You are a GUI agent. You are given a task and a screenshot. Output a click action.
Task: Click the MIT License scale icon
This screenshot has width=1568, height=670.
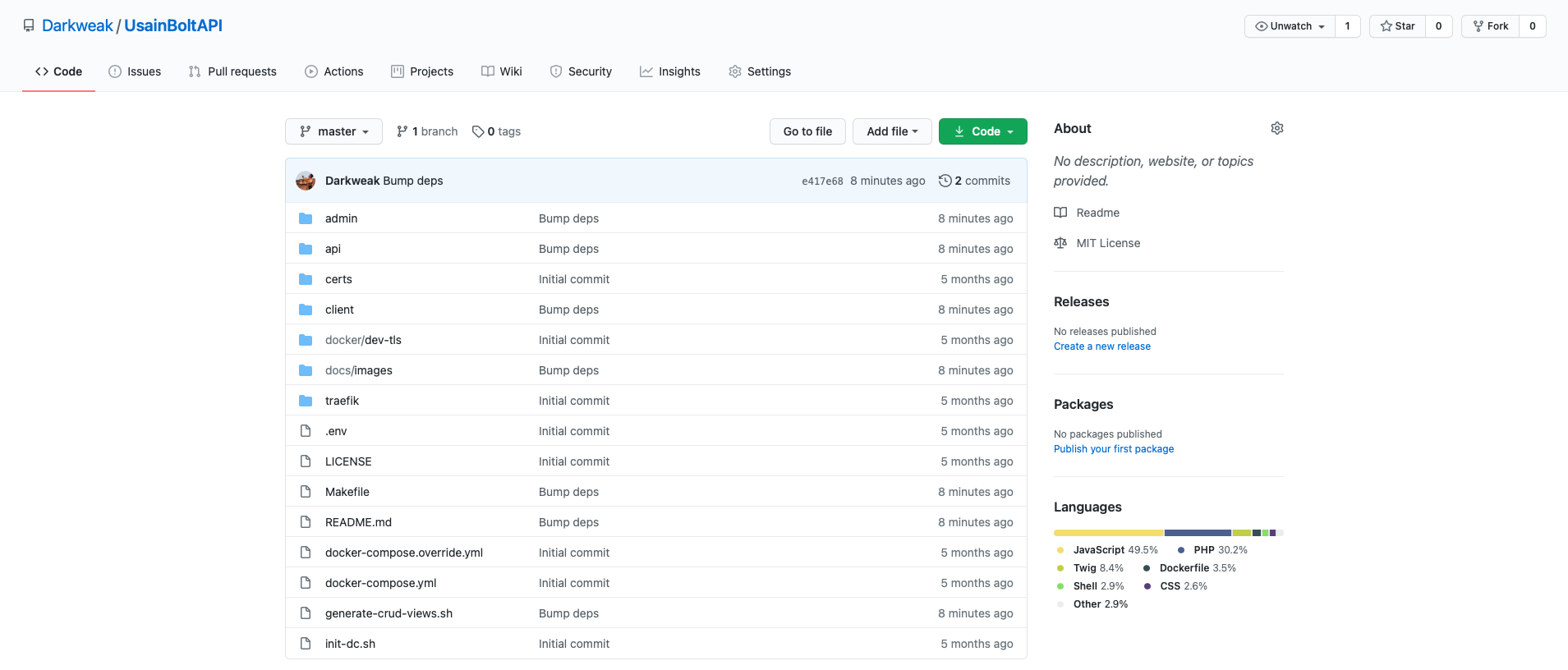(x=1060, y=243)
